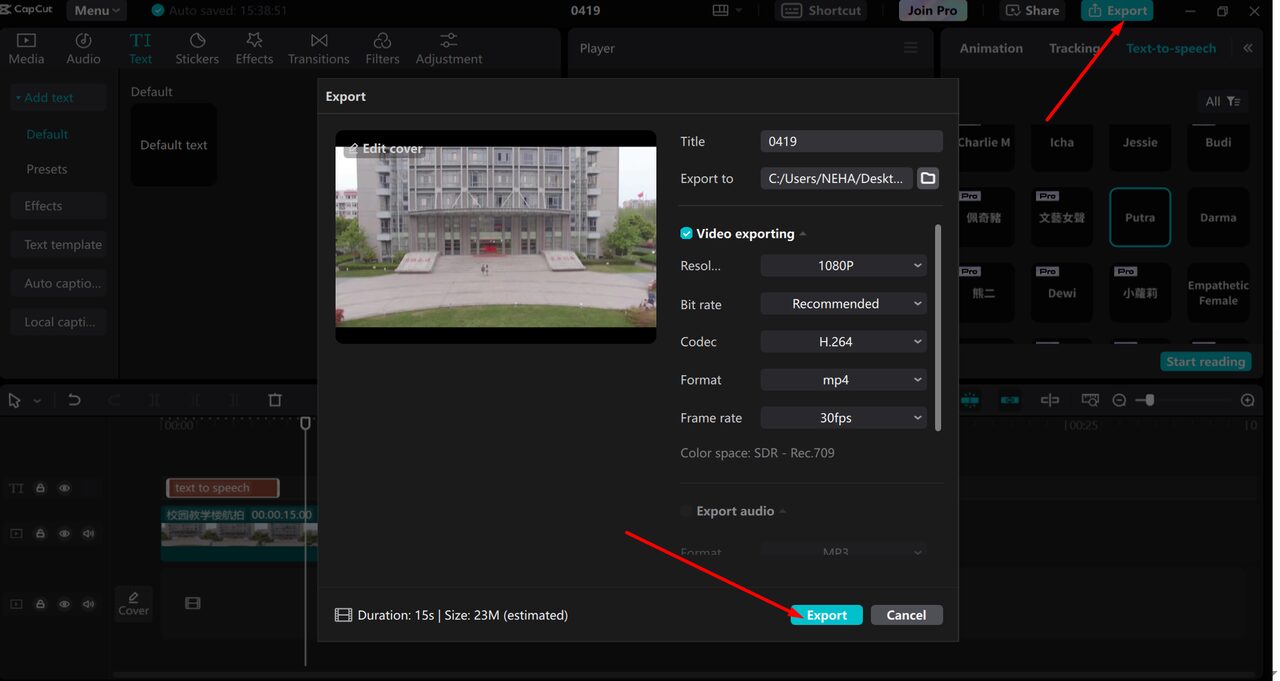This screenshot has height=681, width=1280.
Task: Click the undo arrow in timeline toolbar
Action: pyautogui.click(x=74, y=400)
